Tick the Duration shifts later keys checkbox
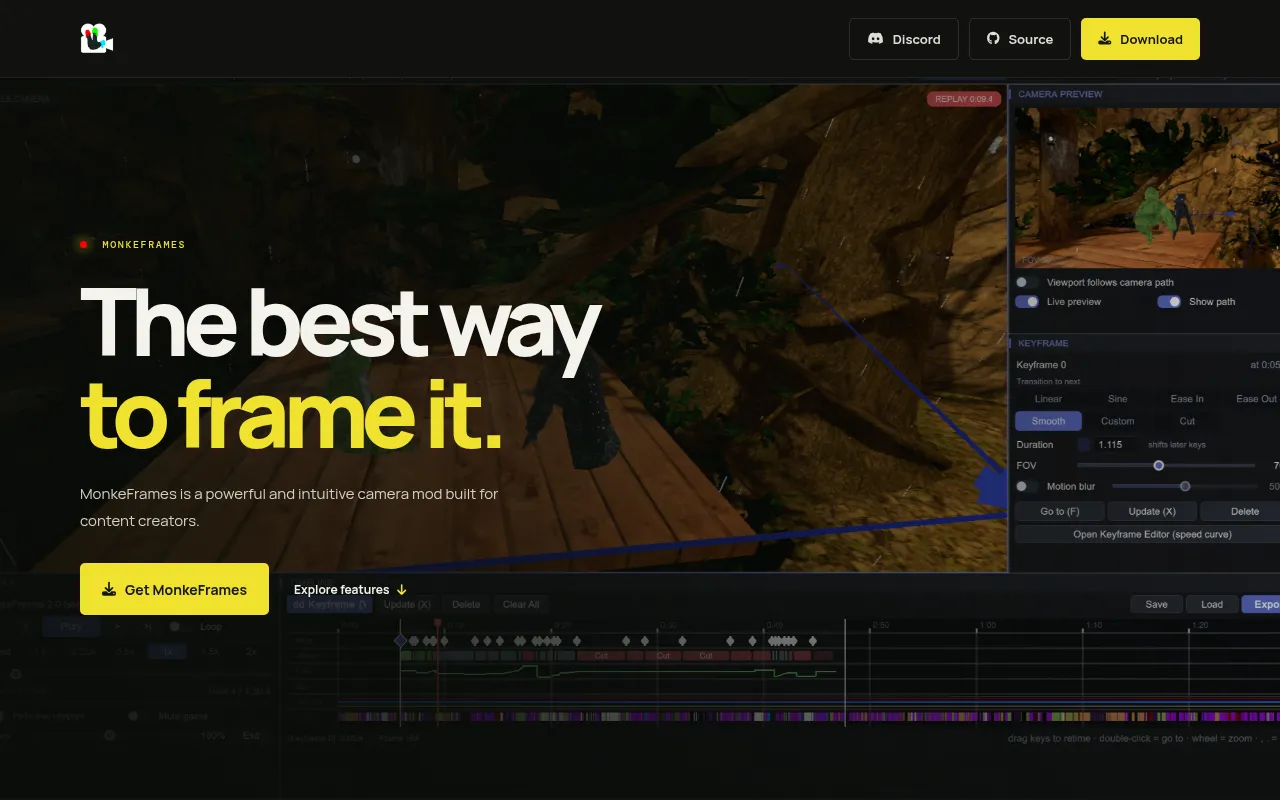Image resolution: width=1280 pixels, height=800 pixels. [1083, 444]
